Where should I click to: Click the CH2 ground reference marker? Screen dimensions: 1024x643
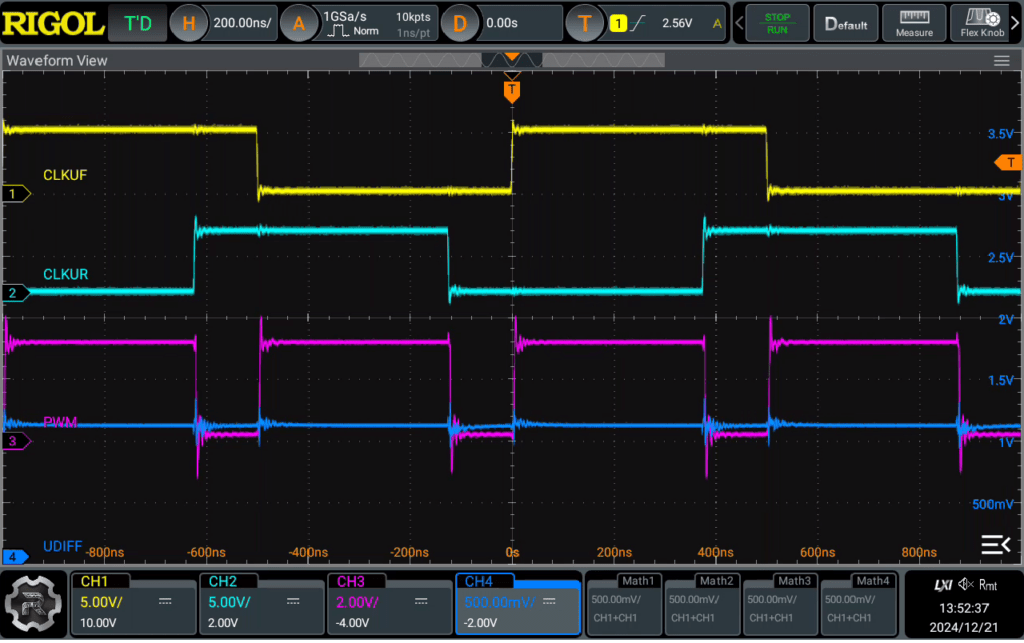pos(16,293)
